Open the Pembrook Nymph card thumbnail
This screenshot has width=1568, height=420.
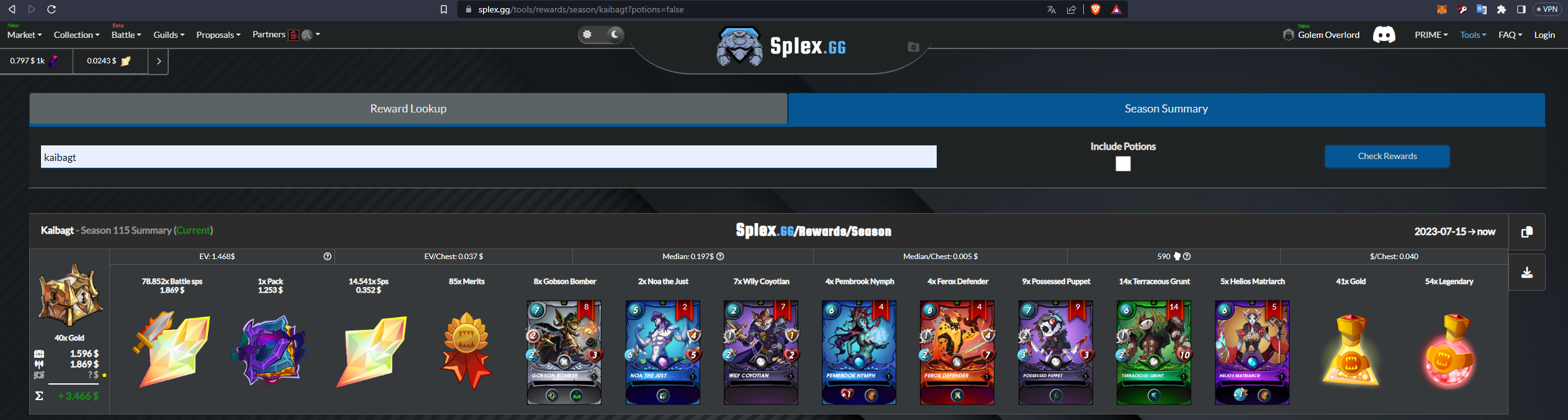click(859, 352)
